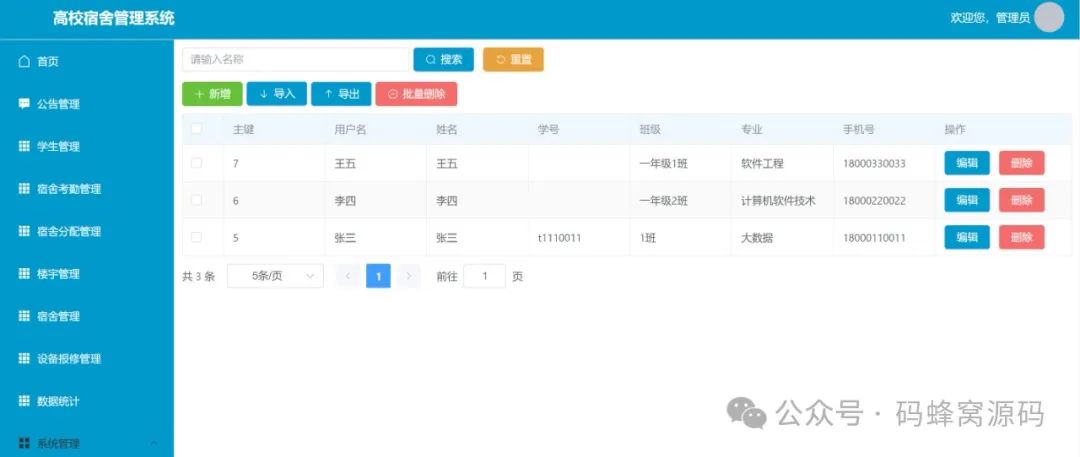
Task: Open 宿舍分配管理 in the sidebar
Action: 87,231
